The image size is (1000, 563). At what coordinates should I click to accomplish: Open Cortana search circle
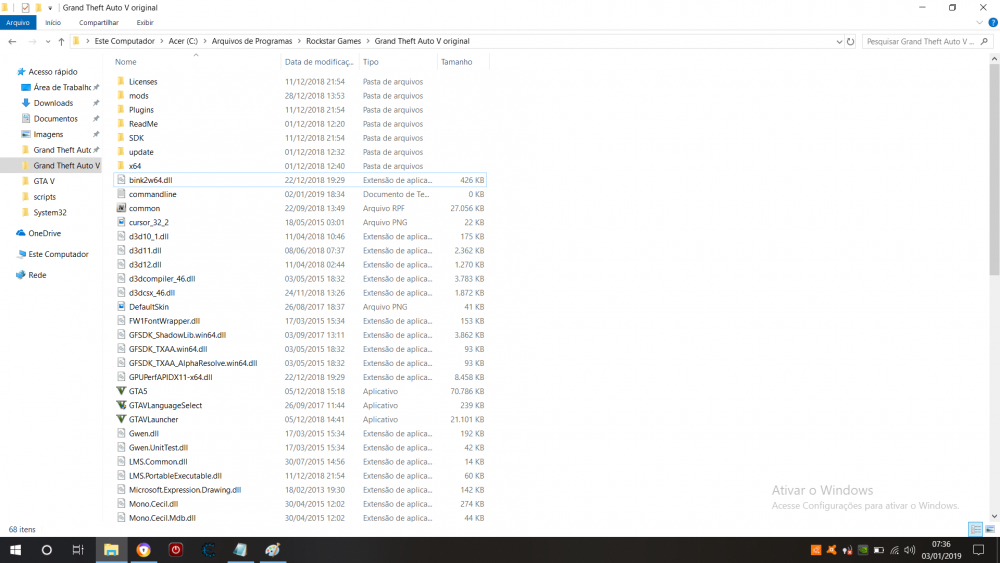click(x=47, y=550)
